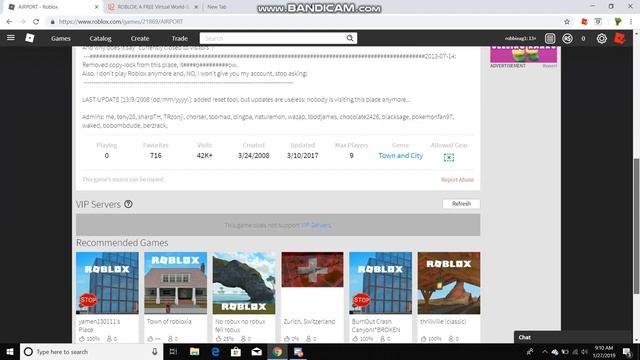Click the taskbar clock showing 9:10 AM

coord(604,351)
